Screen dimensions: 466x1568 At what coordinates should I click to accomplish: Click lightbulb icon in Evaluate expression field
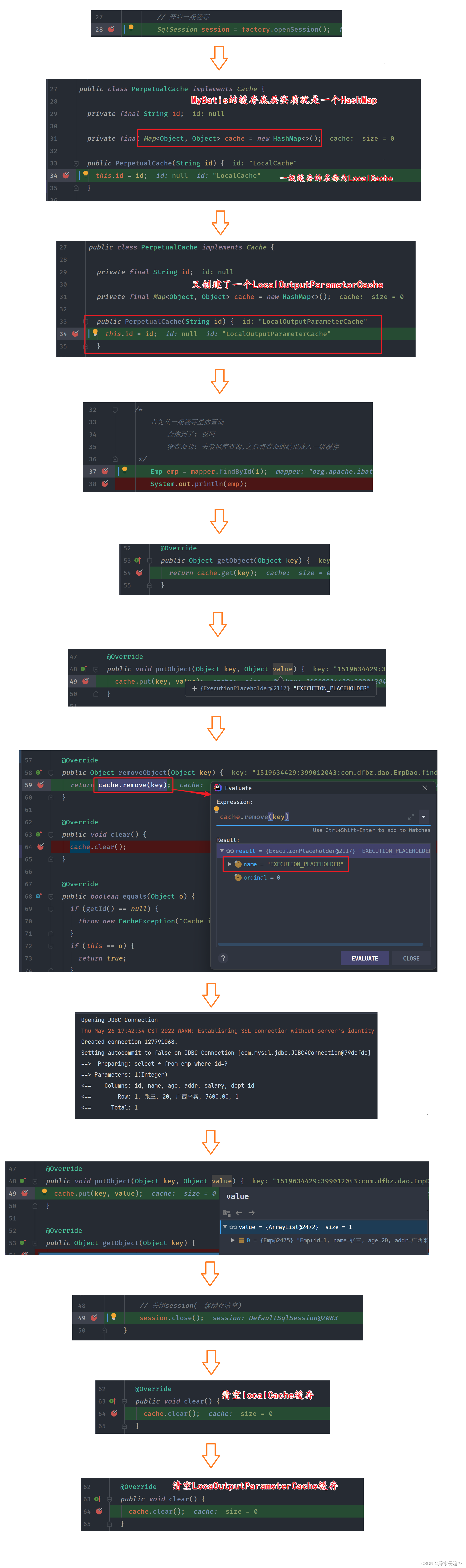(216, 810)
